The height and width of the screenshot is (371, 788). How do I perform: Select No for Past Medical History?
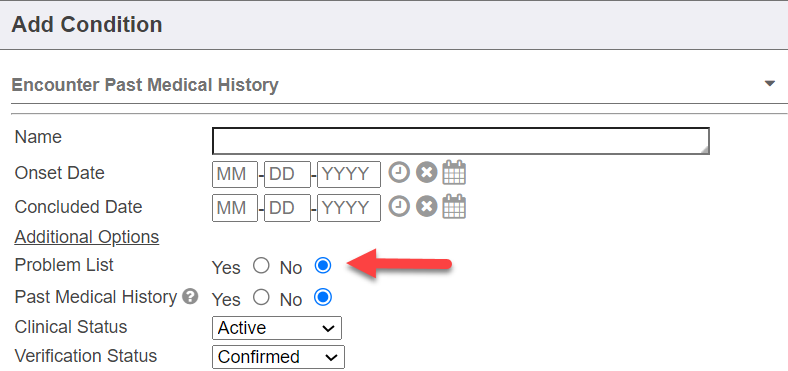tap(323, 298)
